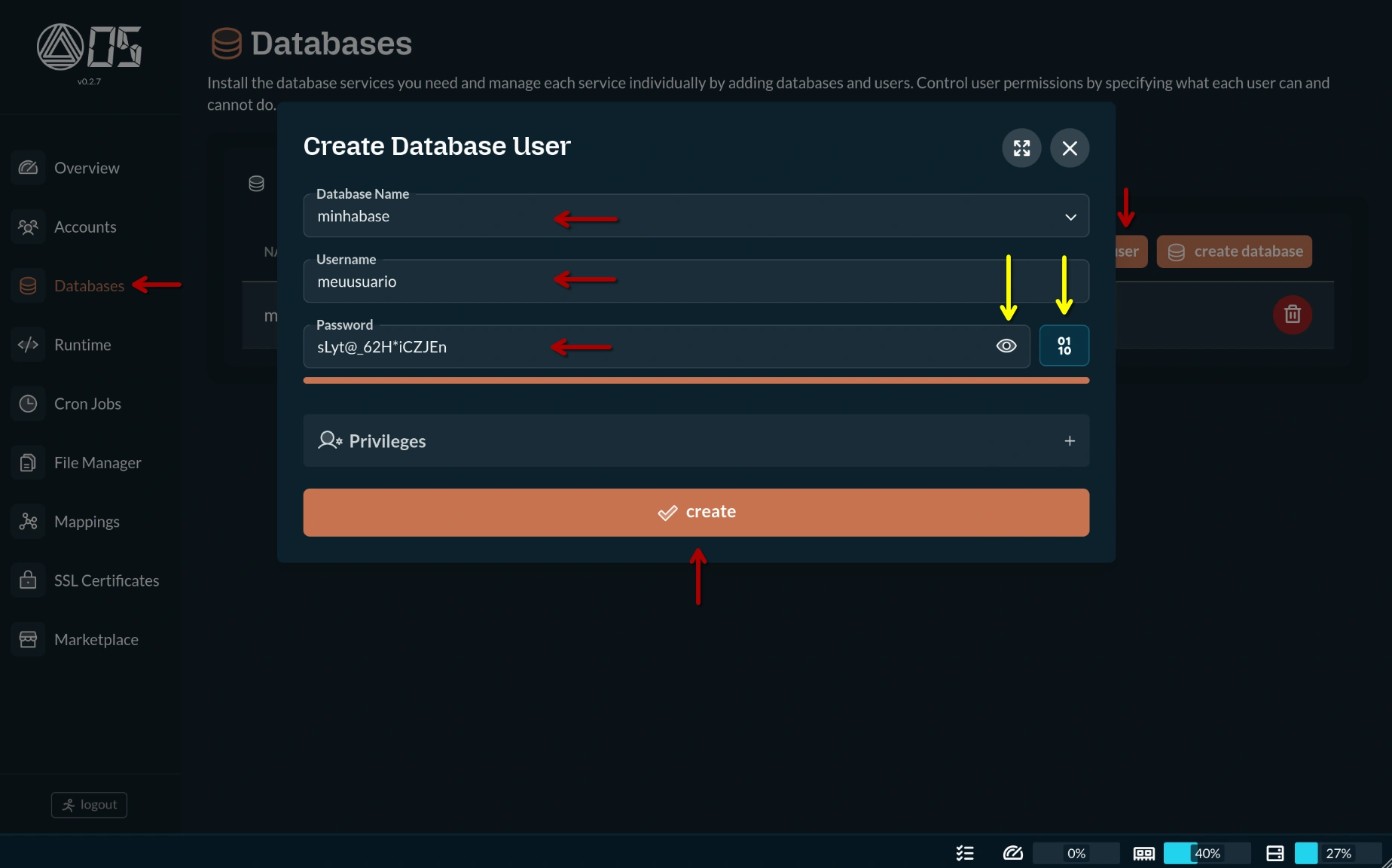Expand the Create Database User dialog to fullscreen
Image resolution: width=1392 pixels, height=868 pixels.
1021,148
